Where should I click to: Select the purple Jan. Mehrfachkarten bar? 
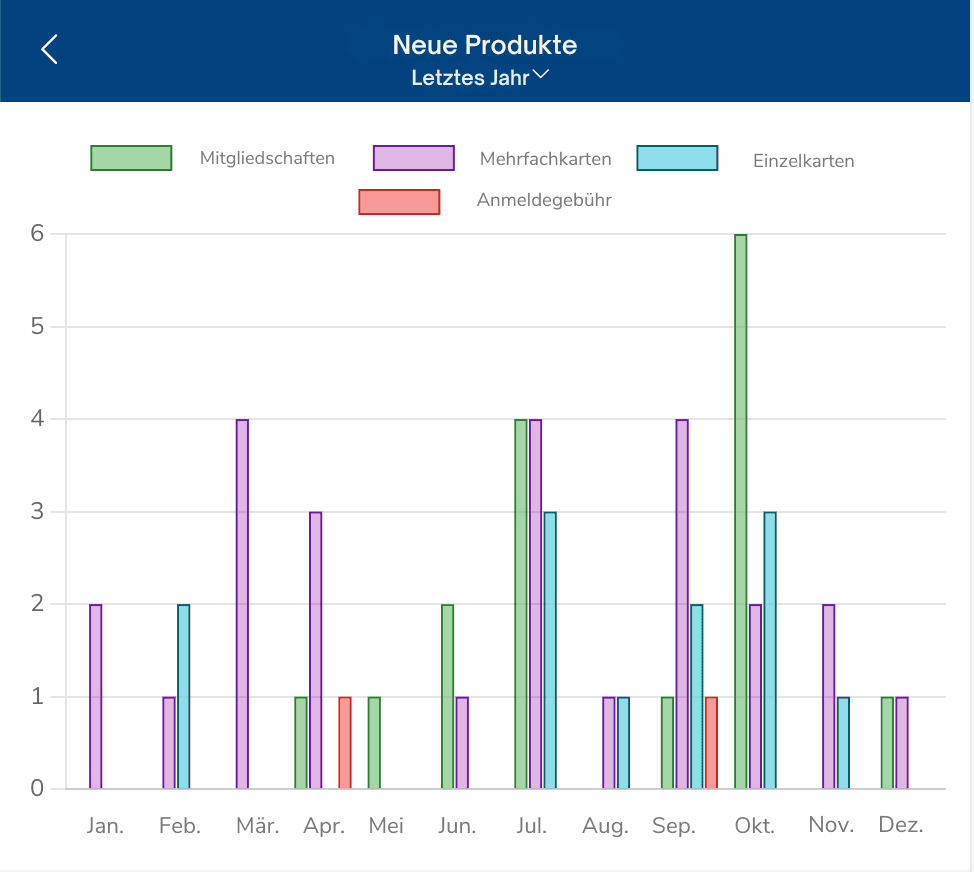(96, 696)
